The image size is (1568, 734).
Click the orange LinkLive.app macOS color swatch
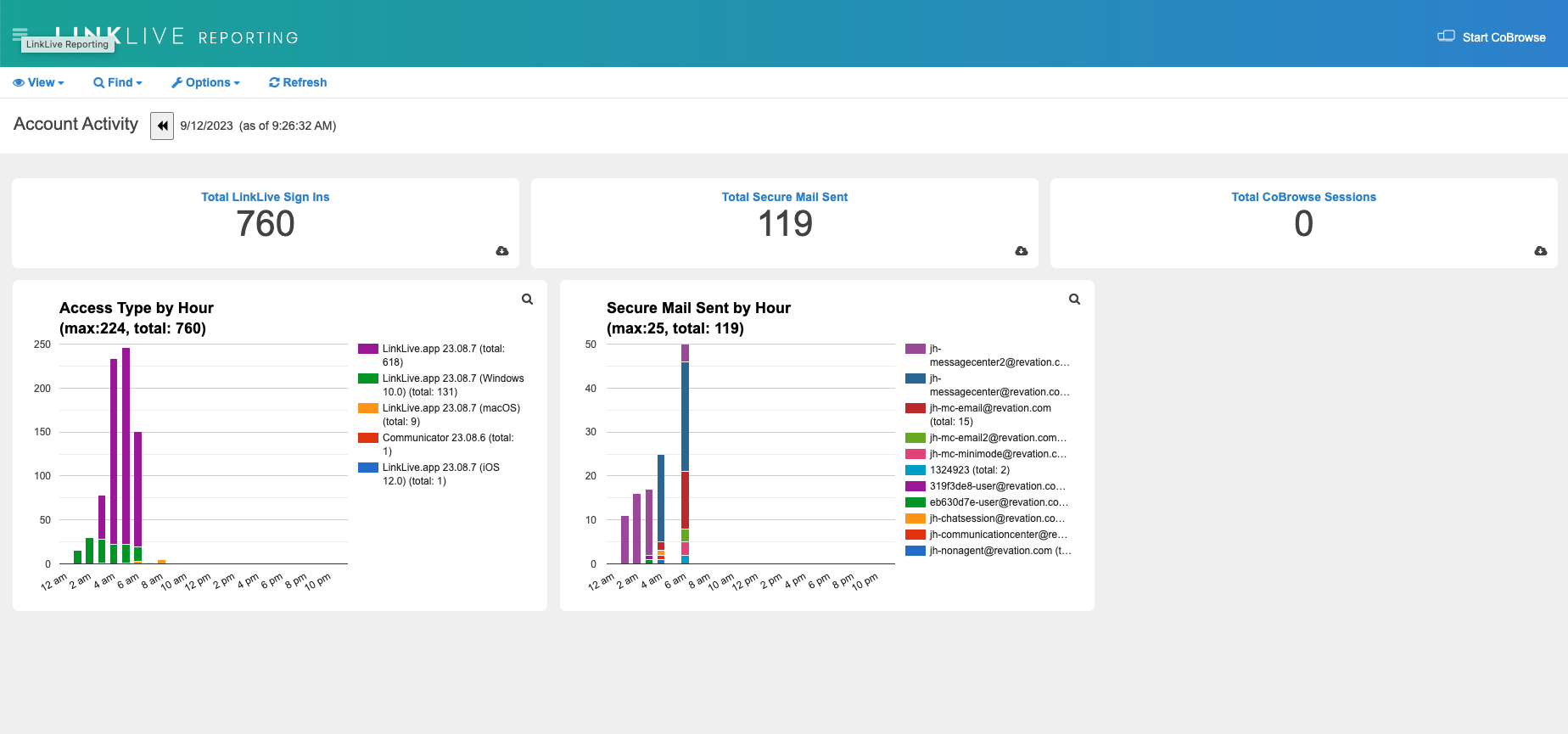[367, 408]
